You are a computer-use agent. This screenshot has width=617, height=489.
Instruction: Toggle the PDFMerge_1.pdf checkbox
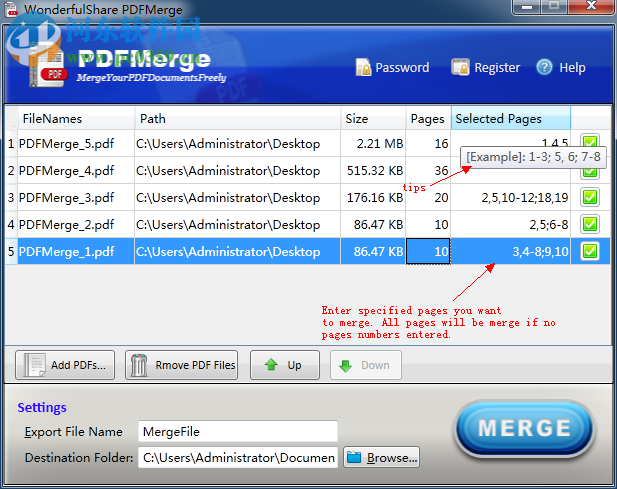(590, 251)
